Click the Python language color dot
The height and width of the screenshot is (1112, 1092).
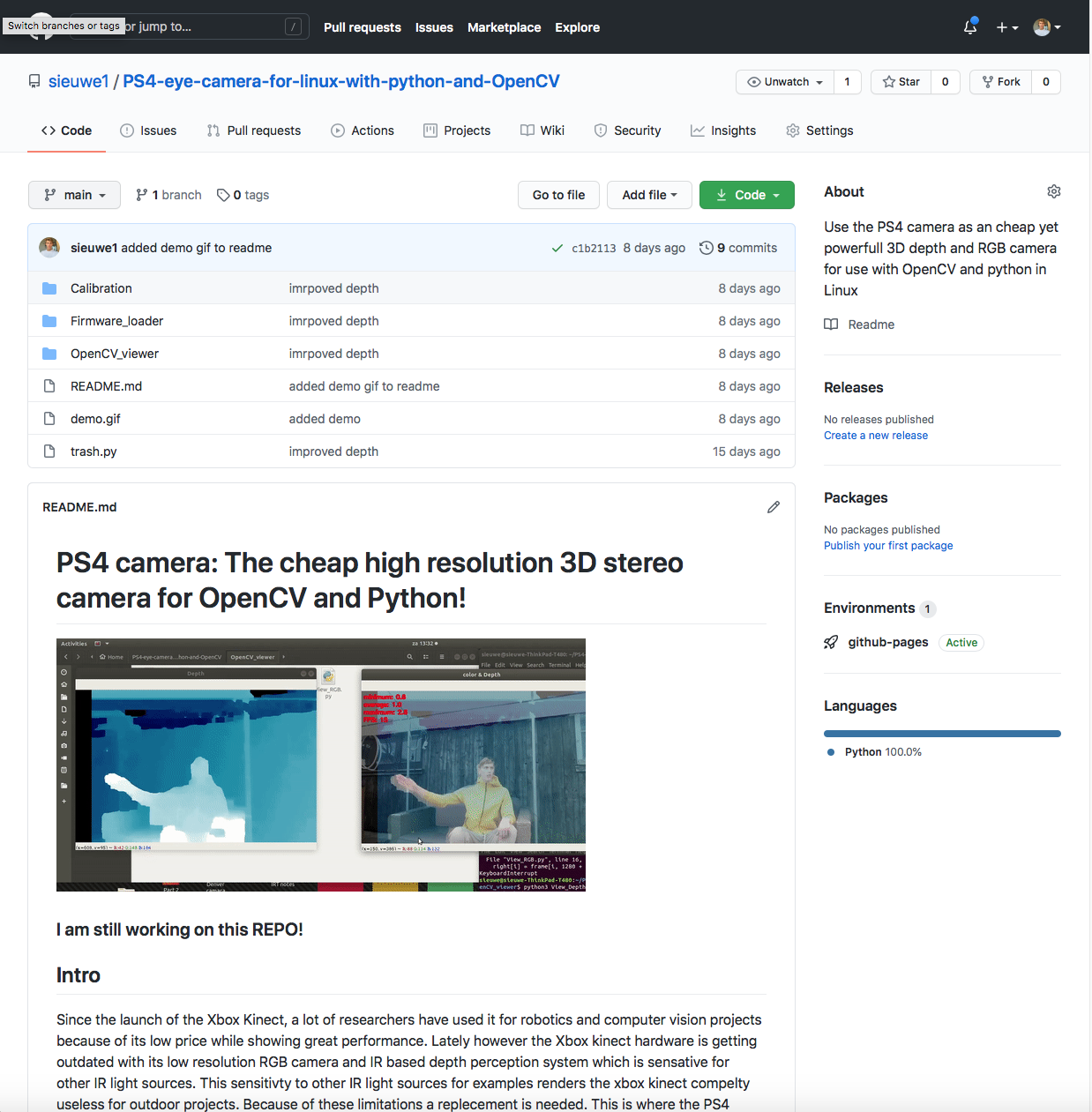pyautogui.click(x=831, y=752)
